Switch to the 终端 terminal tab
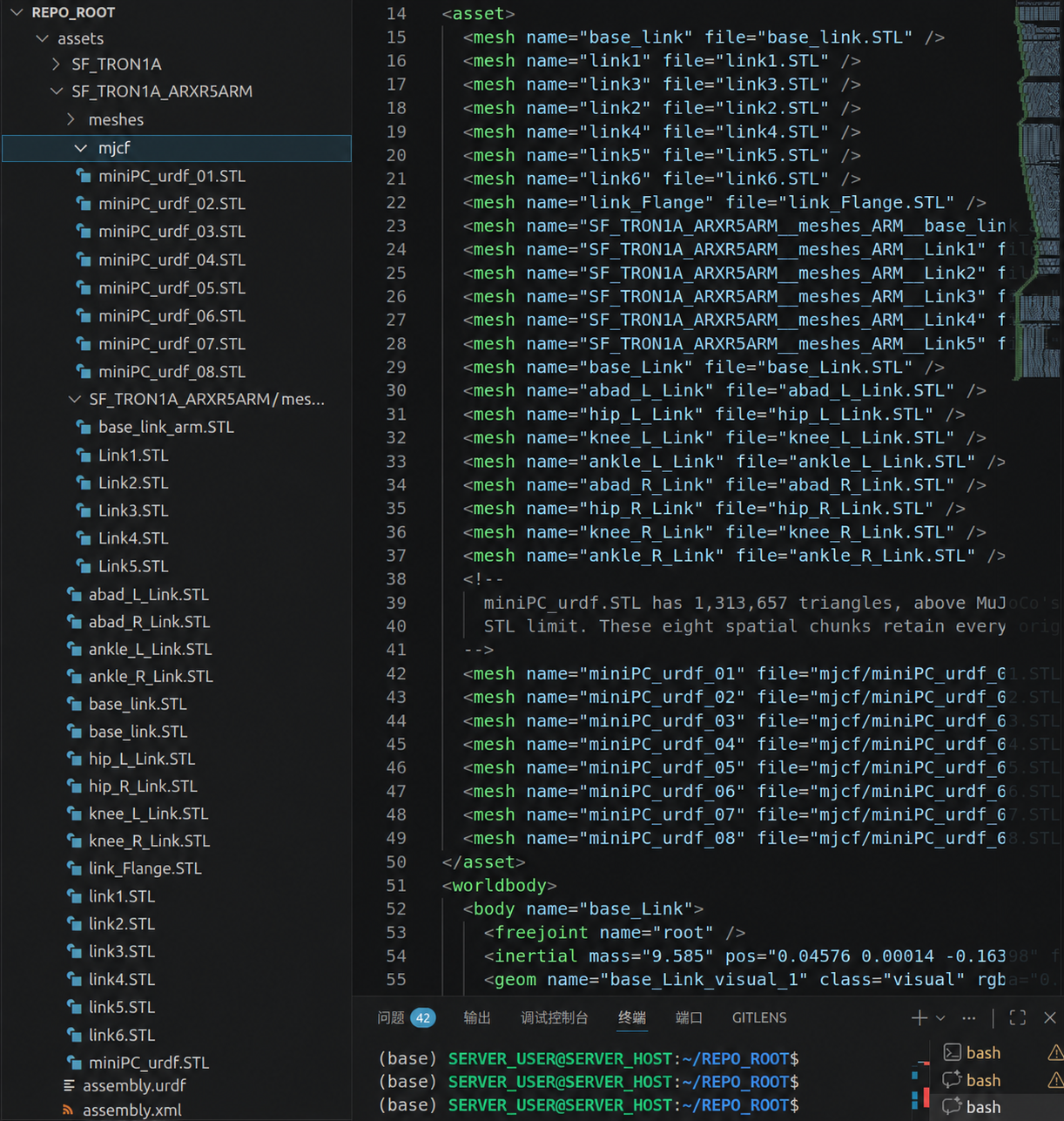The height and width of the screenshot is (1121, 1064). (632, 1017)
